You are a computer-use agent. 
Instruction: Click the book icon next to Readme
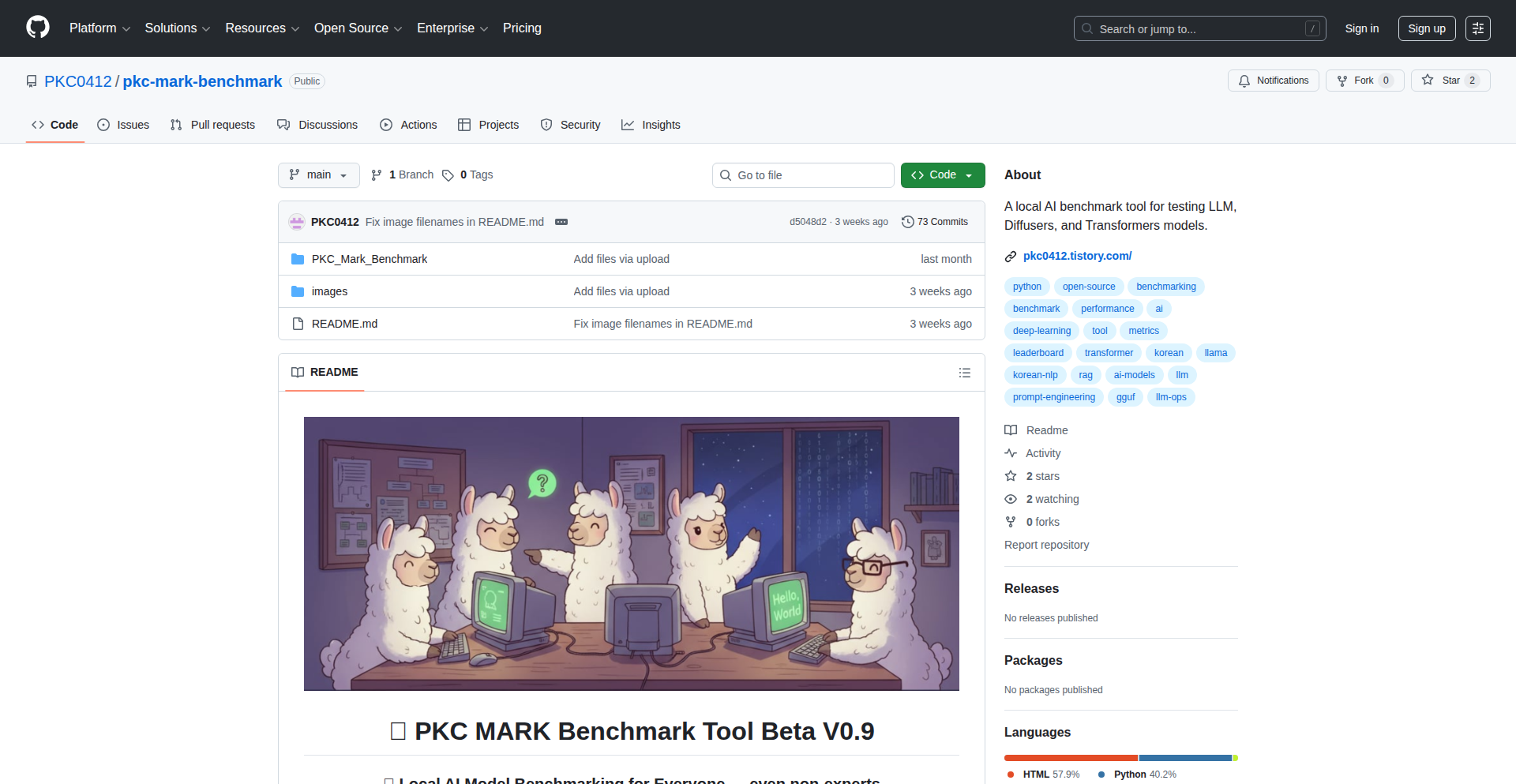coord(1011,430)
